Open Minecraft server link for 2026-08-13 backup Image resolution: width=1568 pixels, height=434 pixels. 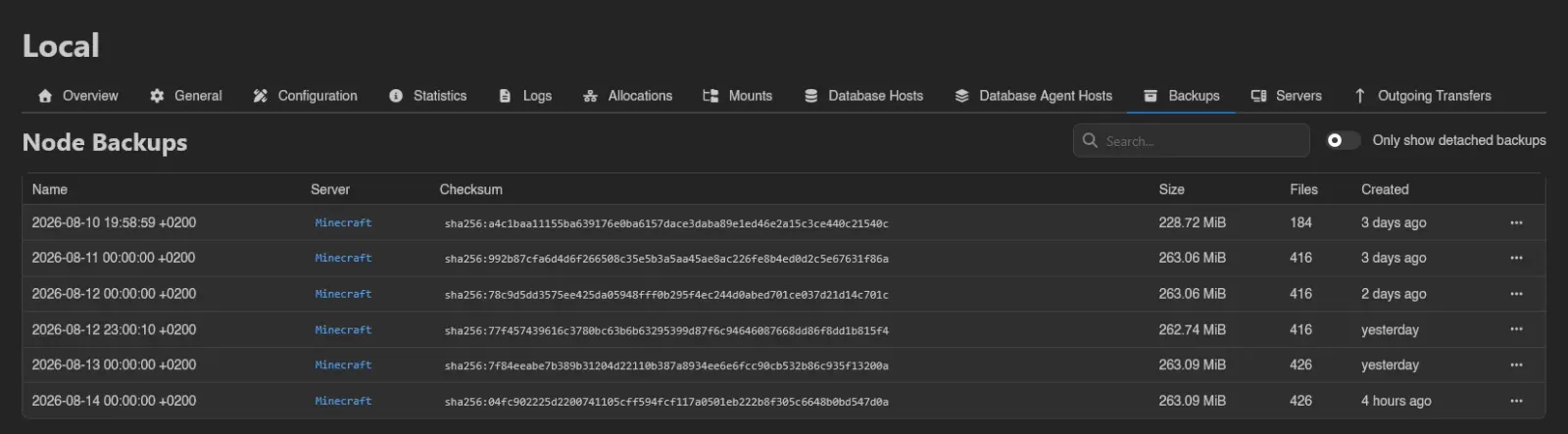(x=343, y=365)
